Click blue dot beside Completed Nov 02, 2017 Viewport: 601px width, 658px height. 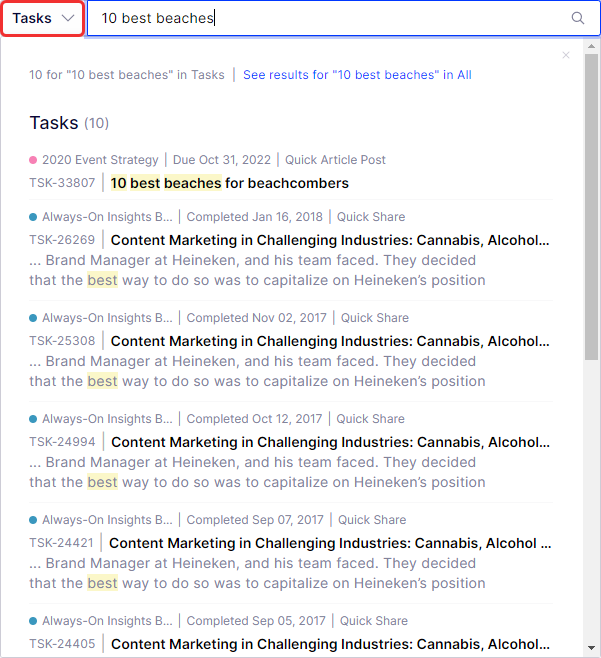click(33, 318)
